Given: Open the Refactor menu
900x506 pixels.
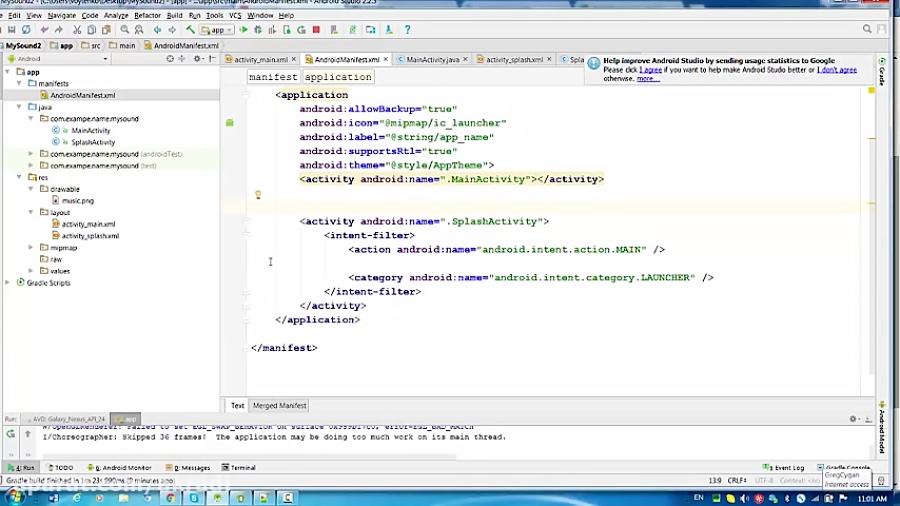Looking at the screenshot, I should [148, 15].
